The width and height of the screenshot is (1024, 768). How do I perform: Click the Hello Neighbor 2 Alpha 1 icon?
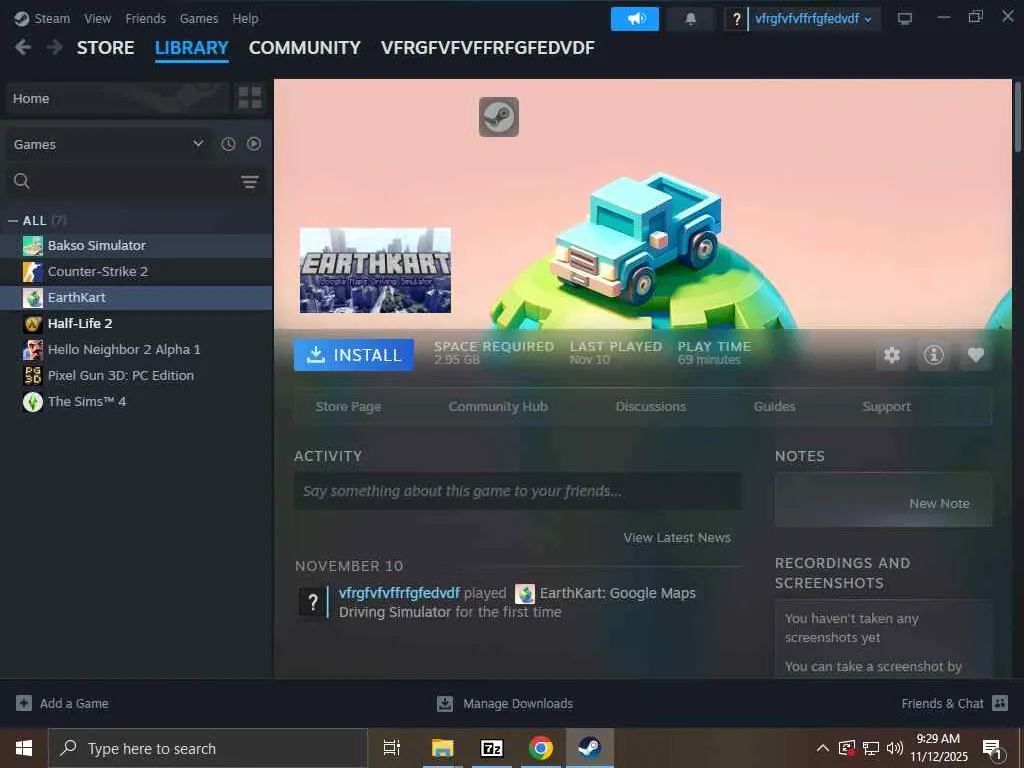[x=33, y=350]
